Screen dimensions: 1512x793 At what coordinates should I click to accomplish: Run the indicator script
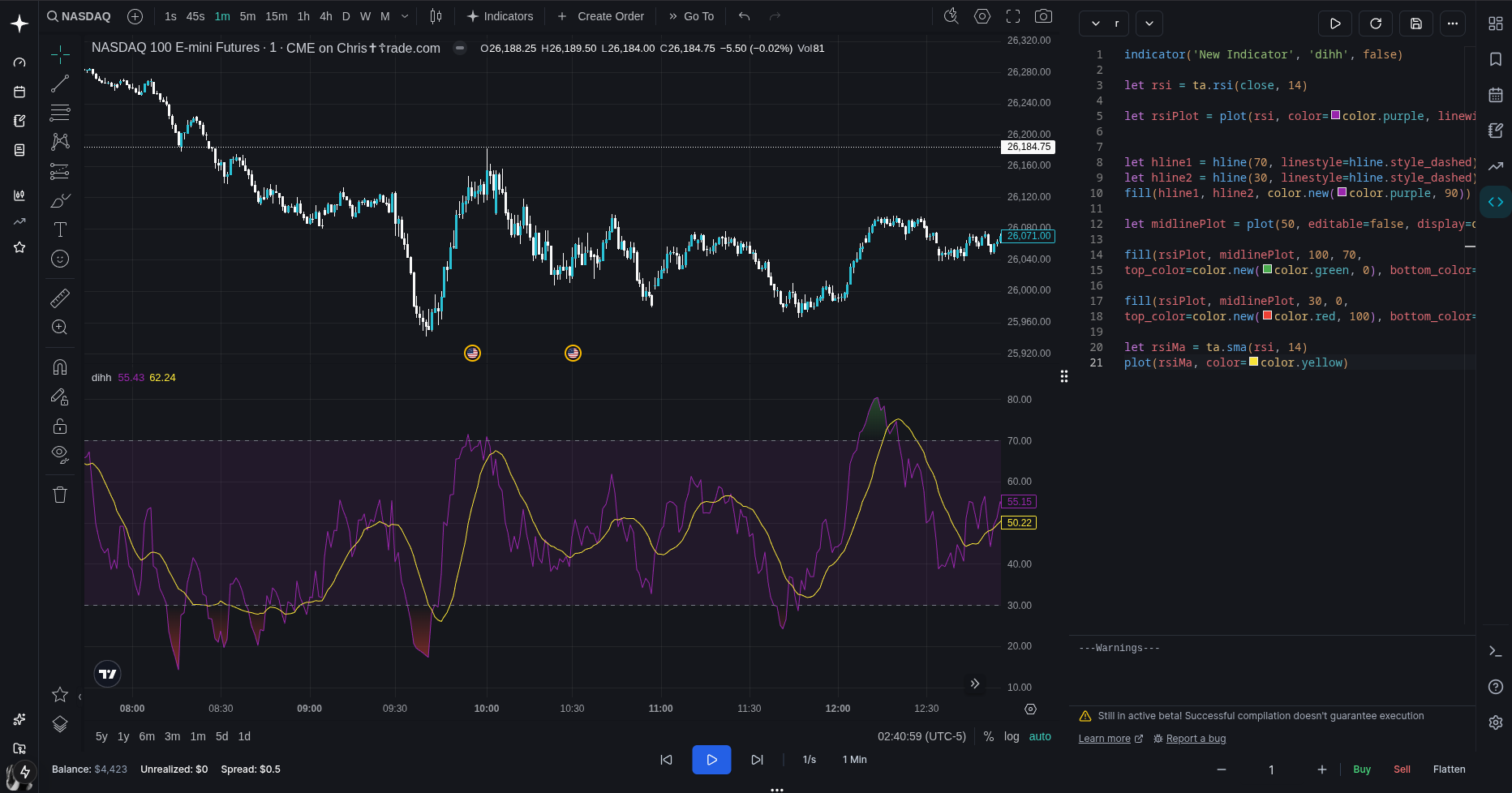1335,24
